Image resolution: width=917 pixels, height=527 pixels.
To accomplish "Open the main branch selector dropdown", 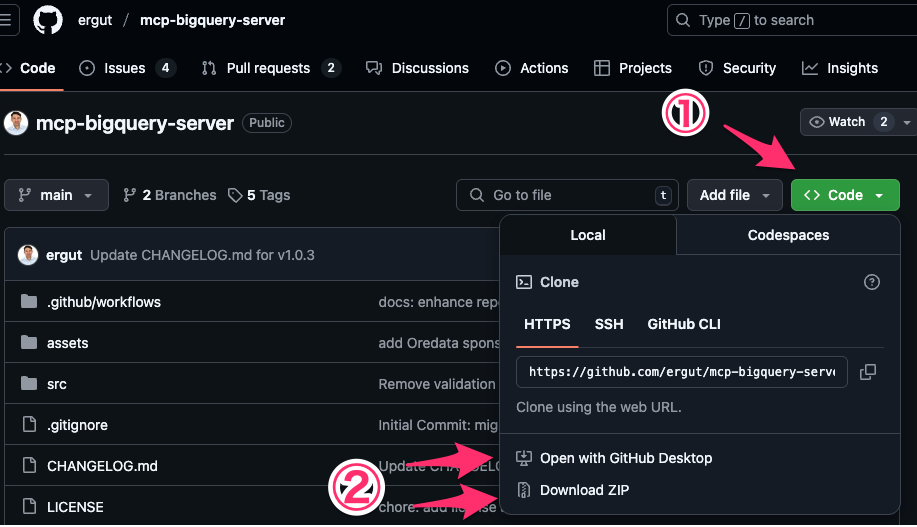I will click(56, 195).
